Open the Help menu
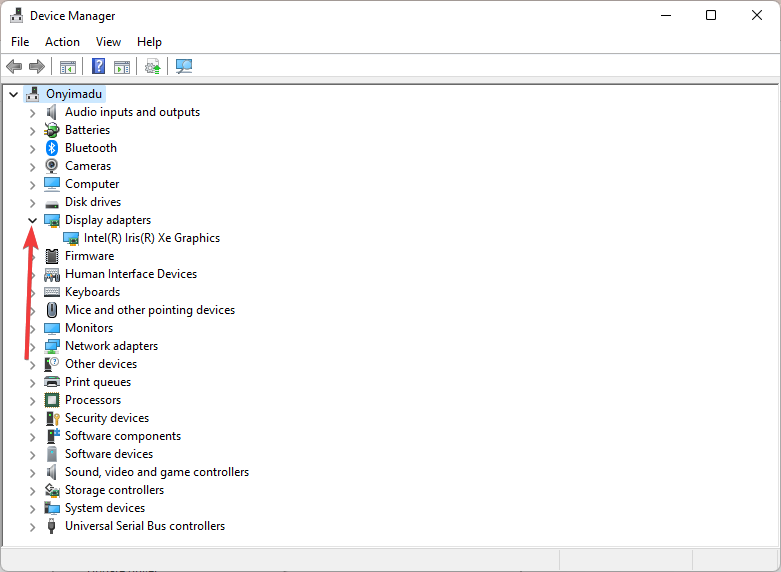 pyautogui.click(x=149, y=42)
